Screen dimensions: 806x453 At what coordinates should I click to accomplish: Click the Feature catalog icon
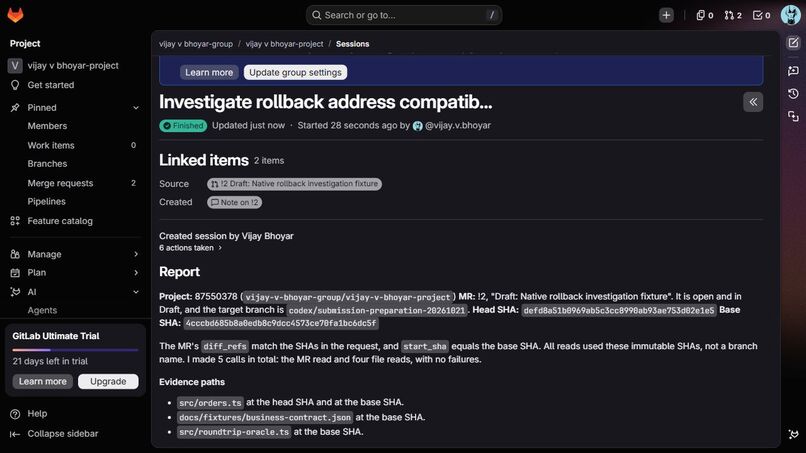tap(15, 221)
